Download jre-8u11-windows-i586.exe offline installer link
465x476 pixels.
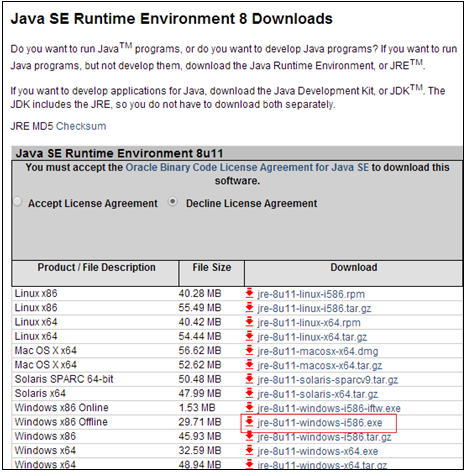(320, 423)
